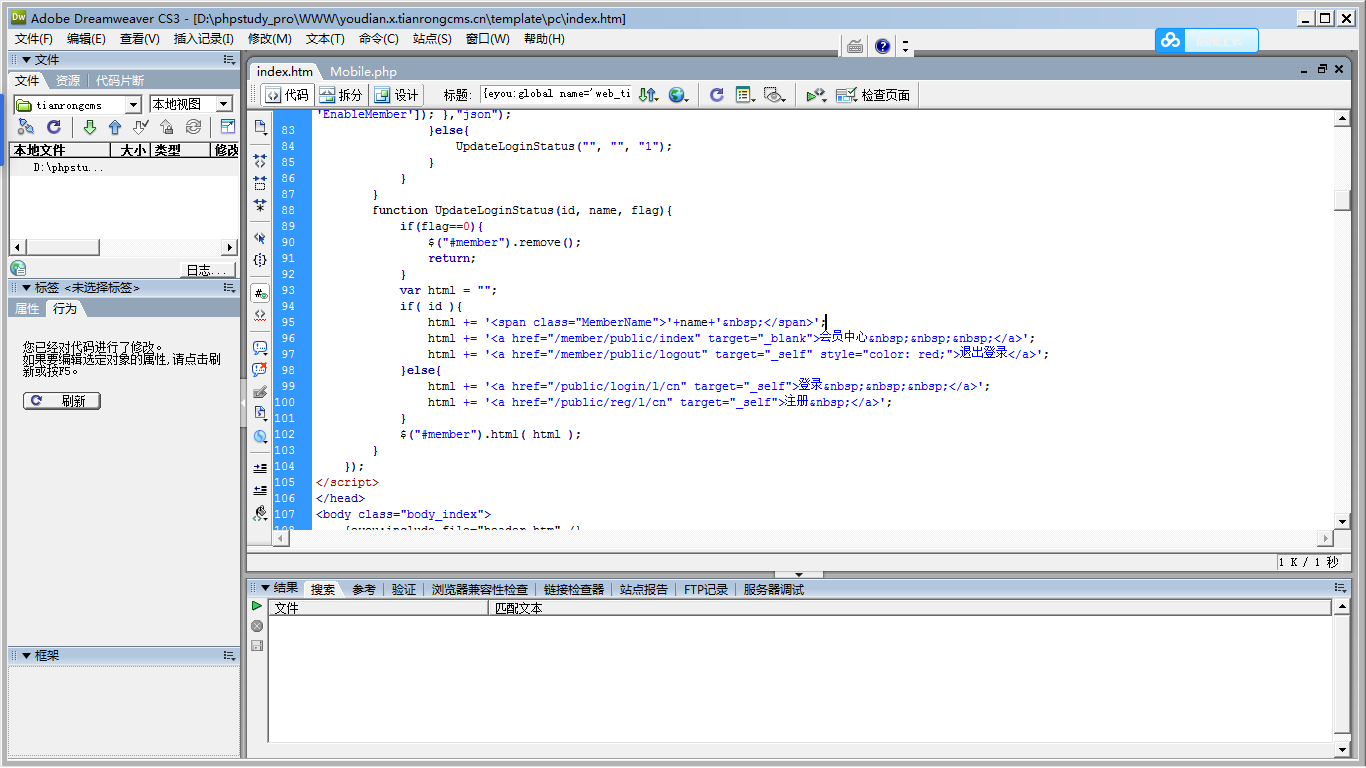Image resolution: width=1366 pixels, height=768 pixels.
Task: Open the Commands menu
Action: [x=378, y=39]
